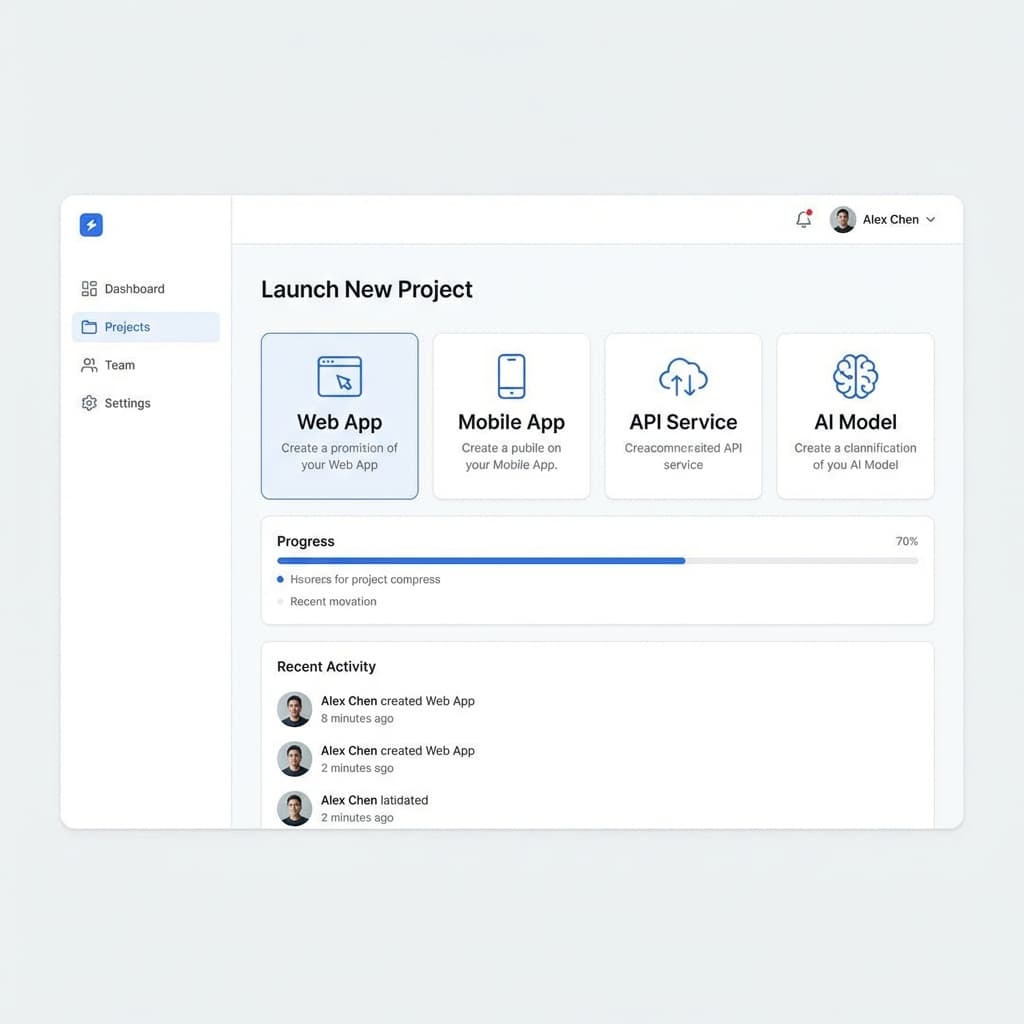This screenshot has width=1024, height=1024.
Task: Click the lightning bolt app logo
Action: [90, 224]
